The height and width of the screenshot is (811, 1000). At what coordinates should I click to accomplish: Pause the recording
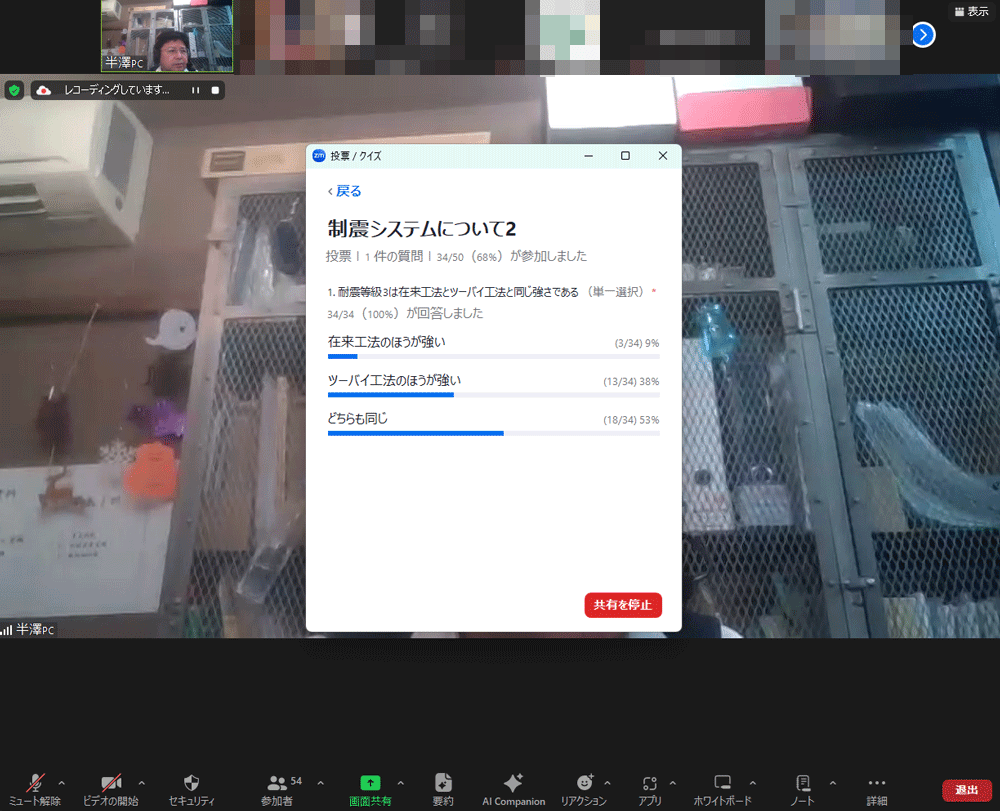[196, 90]
